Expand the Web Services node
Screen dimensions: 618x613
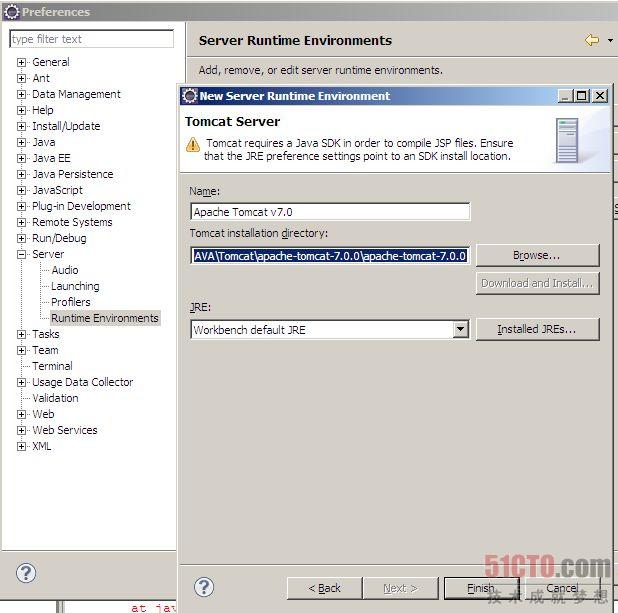coord(21,430)
